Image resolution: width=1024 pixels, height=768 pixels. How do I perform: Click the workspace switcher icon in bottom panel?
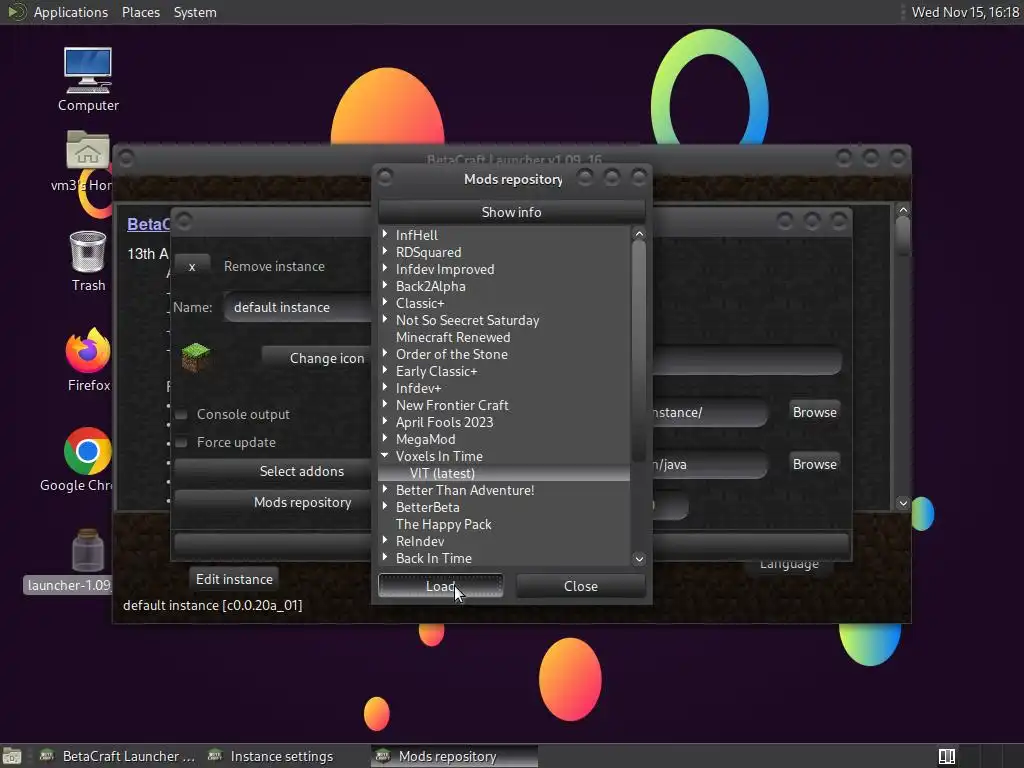pyautogui.click(x=947, y=756)
